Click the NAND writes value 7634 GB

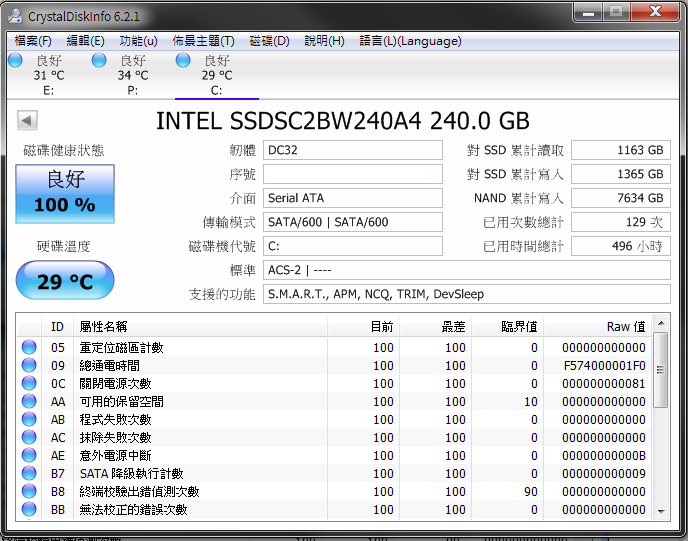(620, 198)
